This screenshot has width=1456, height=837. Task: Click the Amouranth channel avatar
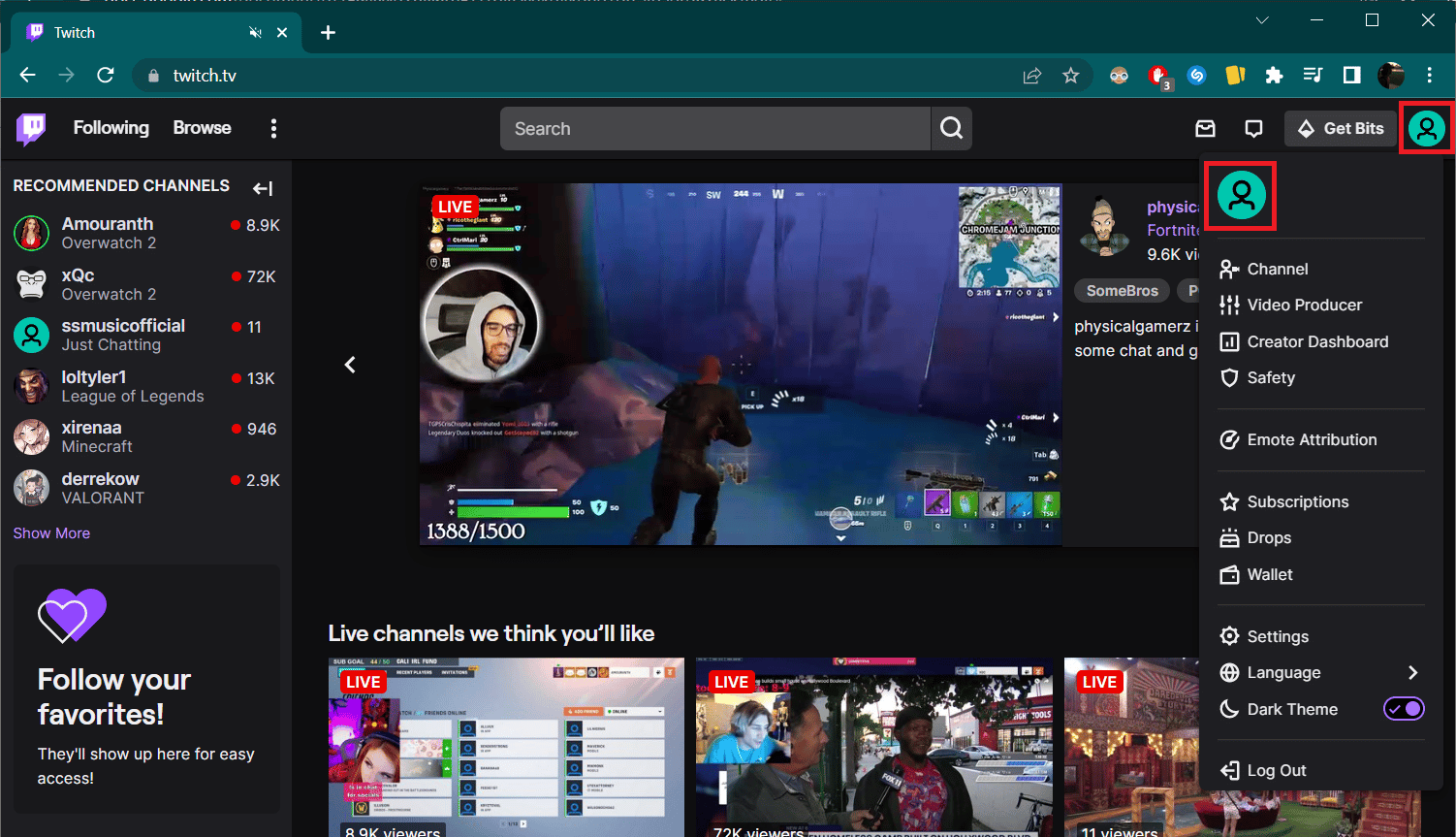[x=32, y=233]
